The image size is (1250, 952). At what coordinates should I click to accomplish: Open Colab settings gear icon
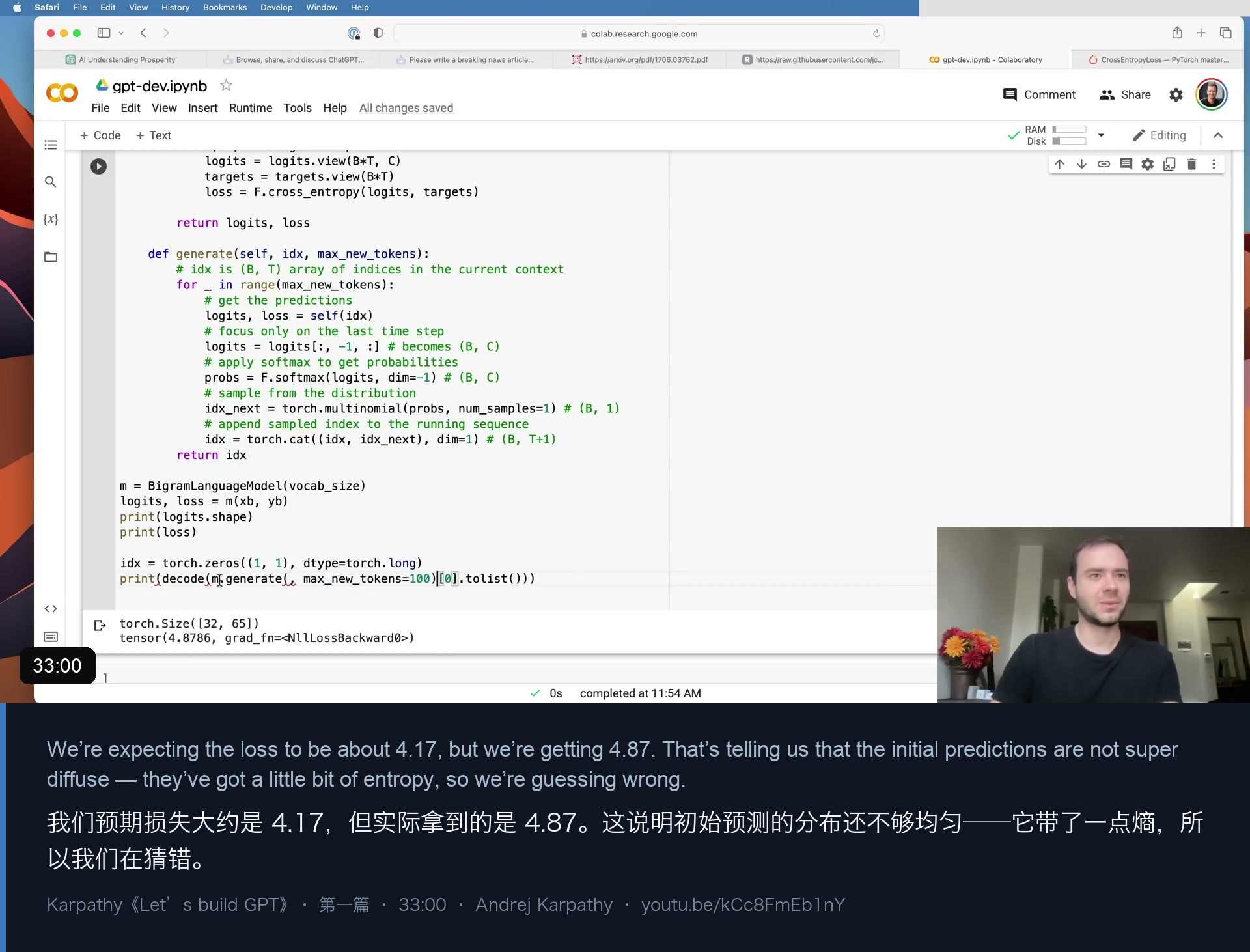click(1176, 95)
